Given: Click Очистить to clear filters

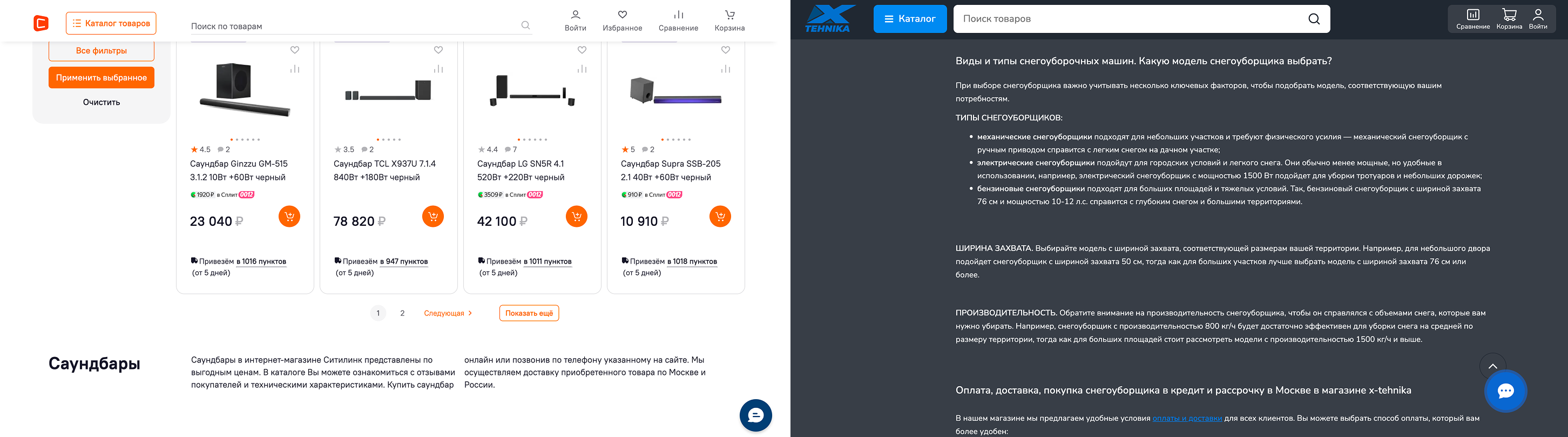Looking at the screenshot, I should [x=102, y=102].
